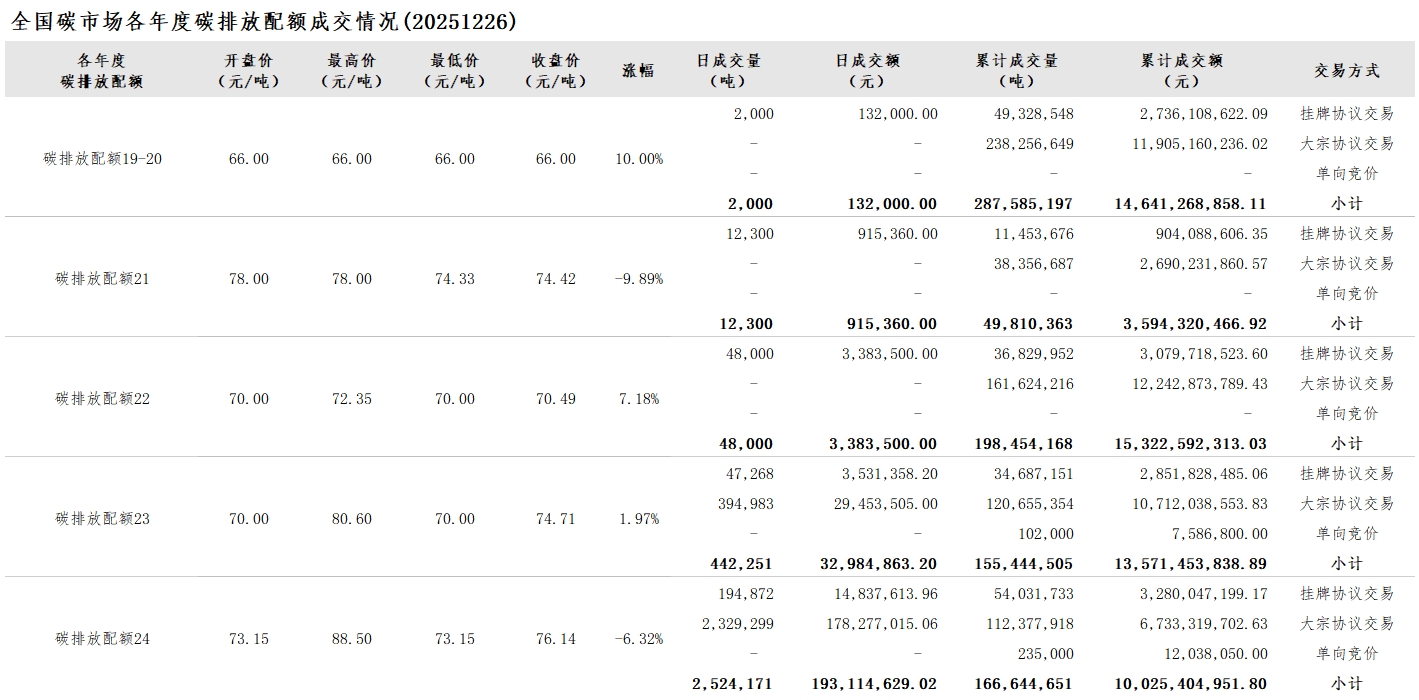Click the 碳排放配额21 row label
Screen dimensions: 1419x700
tap(102, 279)
